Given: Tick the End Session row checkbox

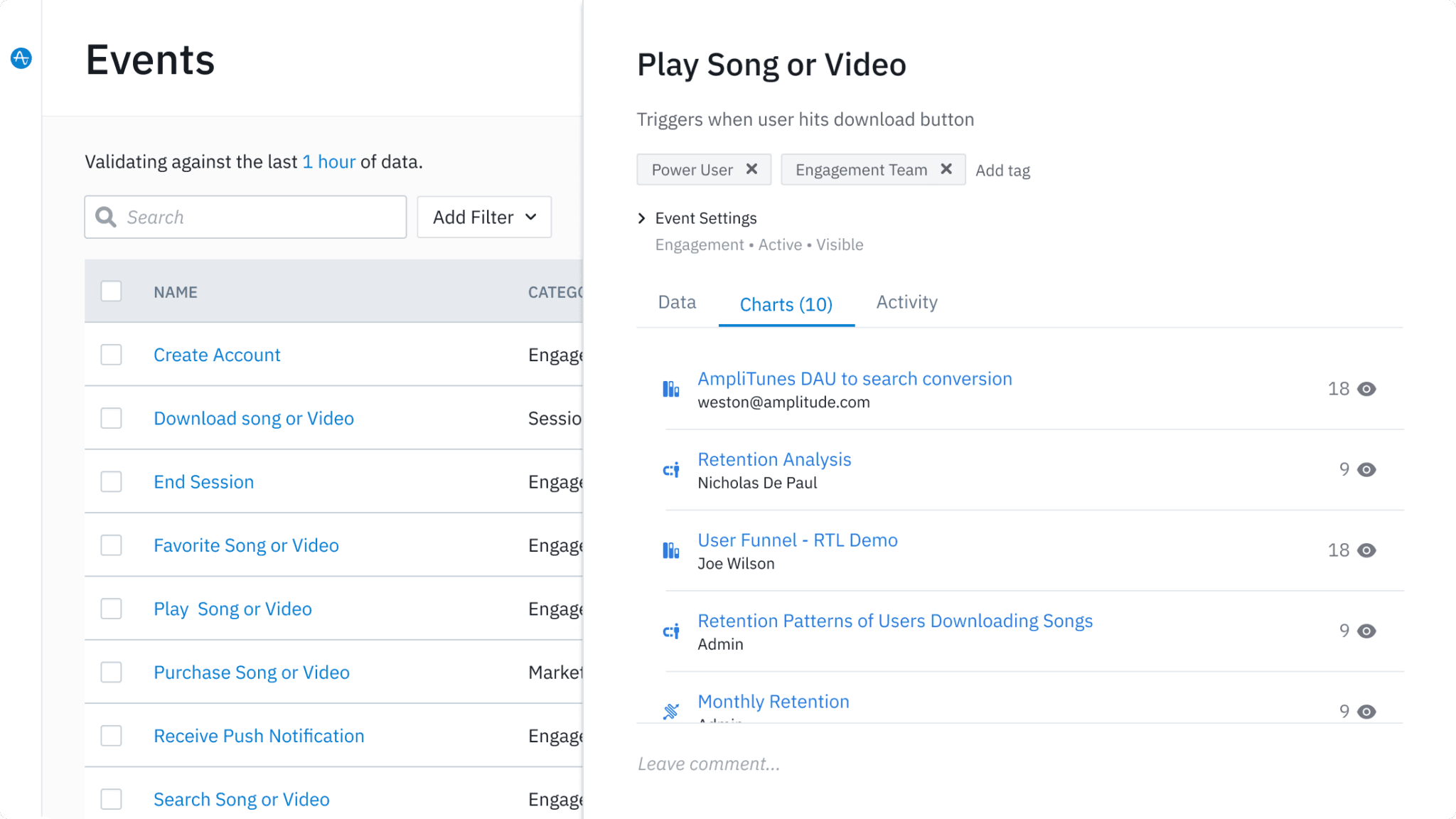Looking at the screenshot, I should pyautogui.click(x=111, y=482).
